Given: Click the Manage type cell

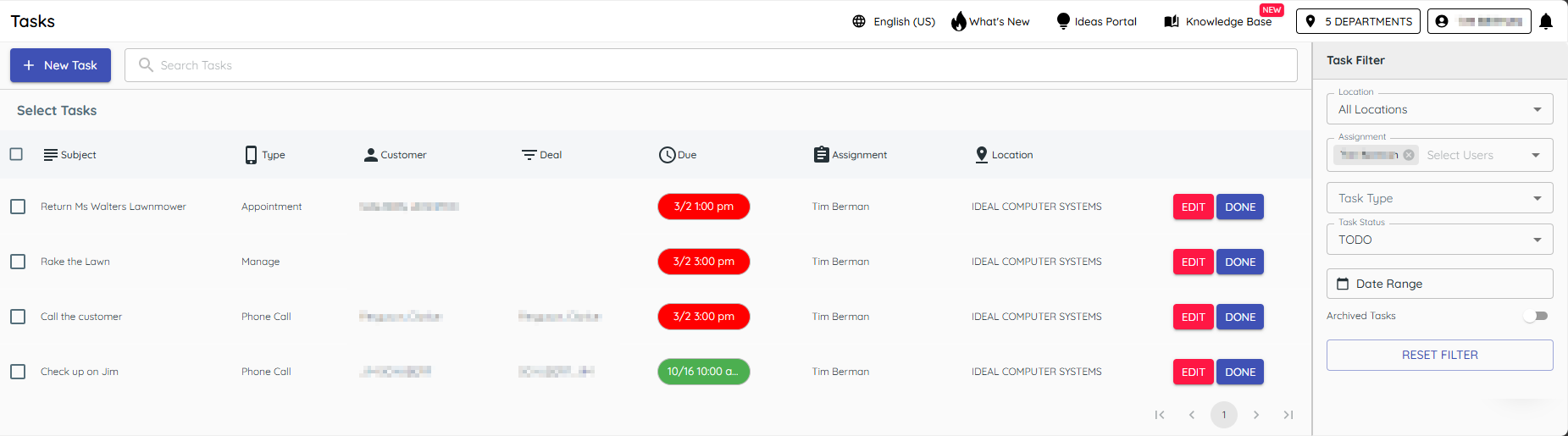Looking at the screenshot, I should [260, 262].
